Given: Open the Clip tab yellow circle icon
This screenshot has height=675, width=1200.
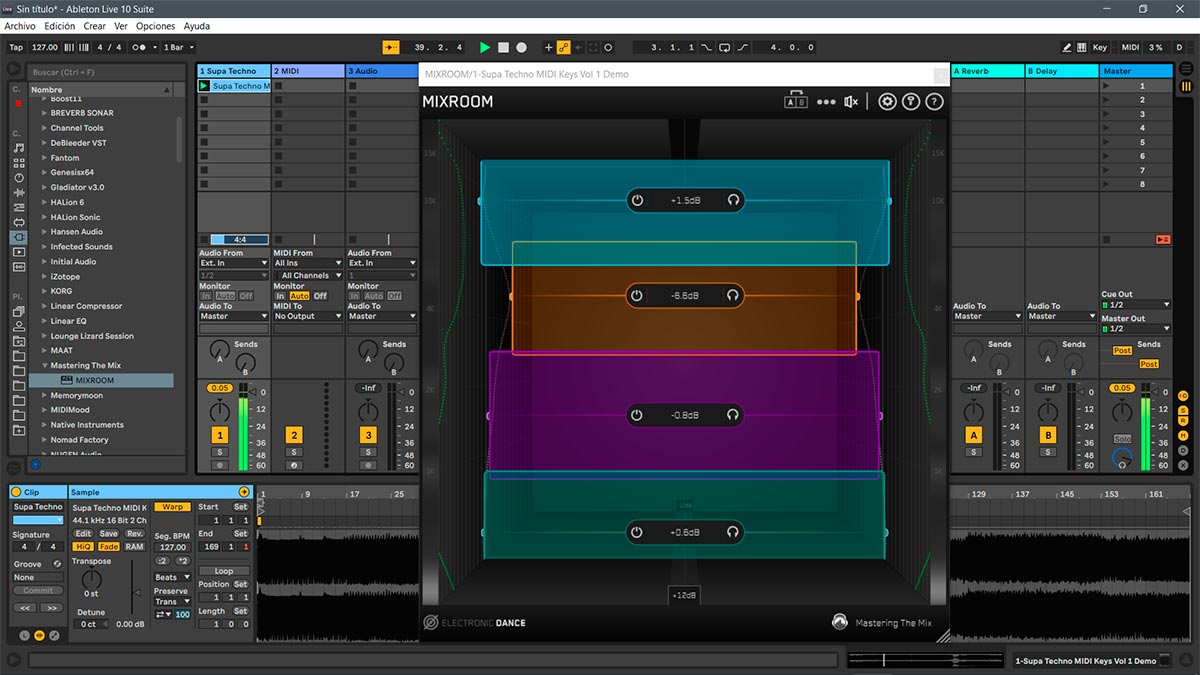Looking at the screenshot, I should point(16,492).
